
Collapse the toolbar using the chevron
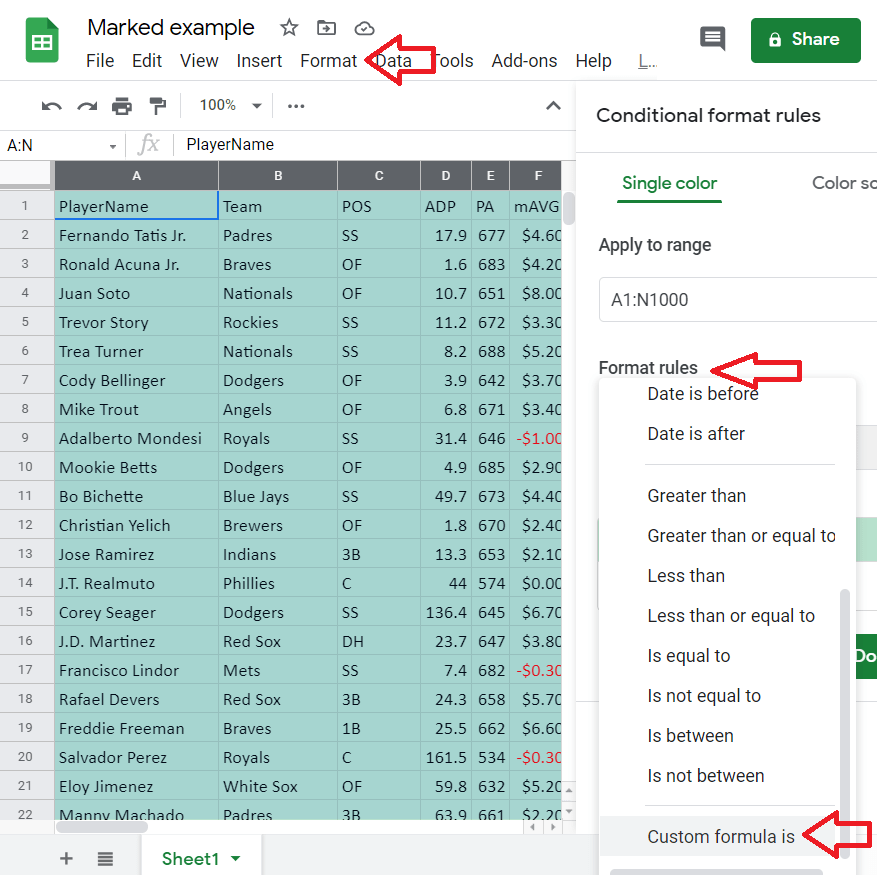point(553,105)
